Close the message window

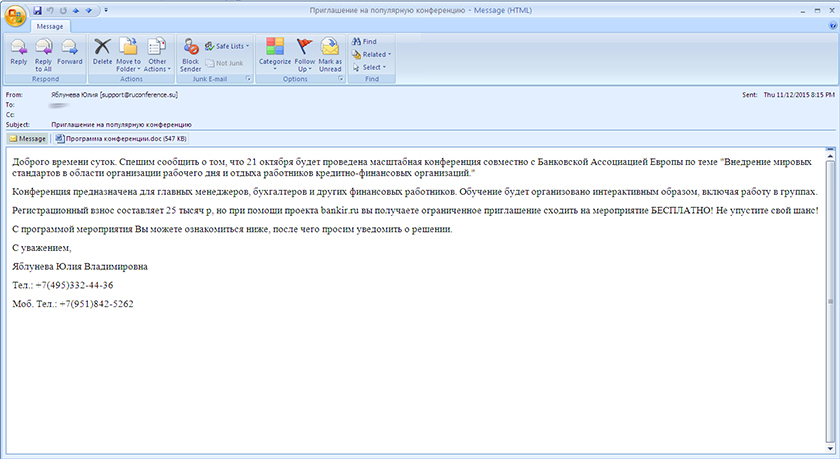pyautogui.click(x=832, y=10)
